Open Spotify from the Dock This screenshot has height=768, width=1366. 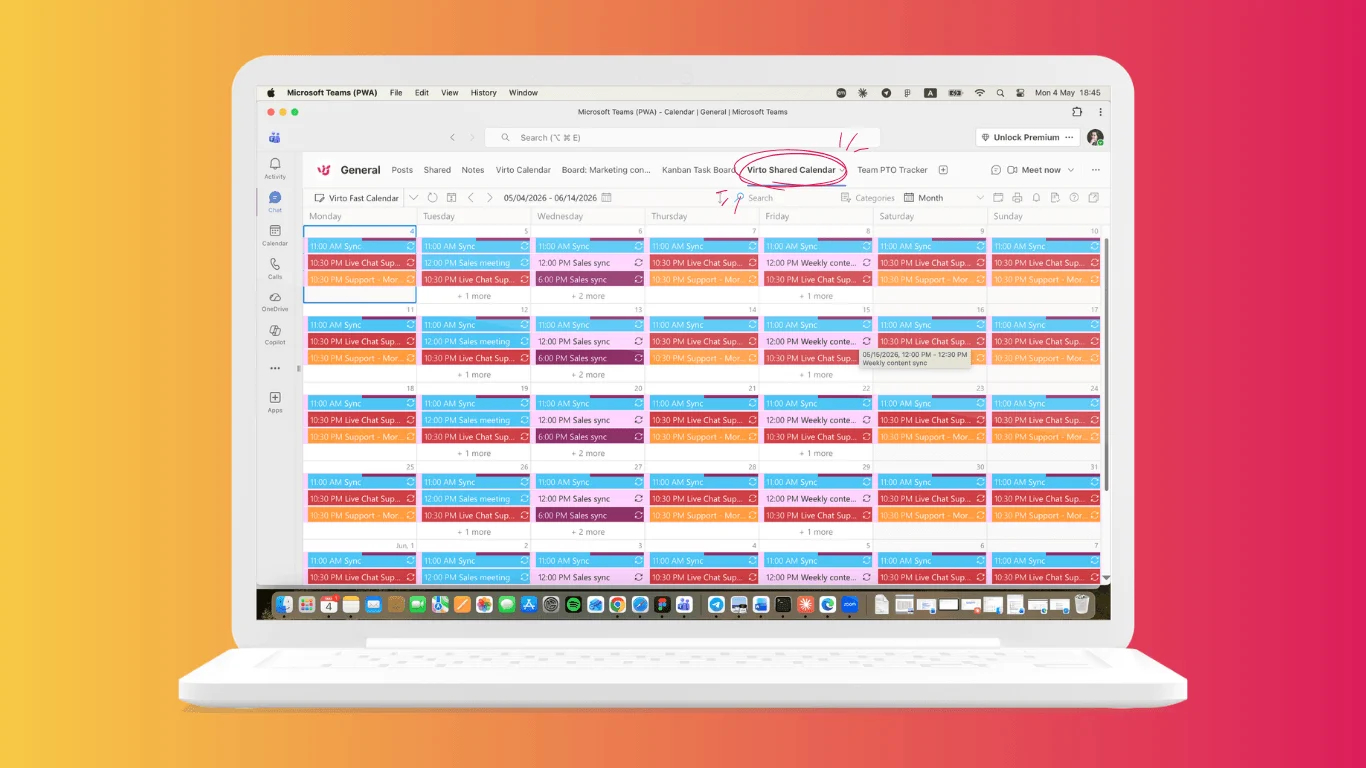[x=573, y=604]
